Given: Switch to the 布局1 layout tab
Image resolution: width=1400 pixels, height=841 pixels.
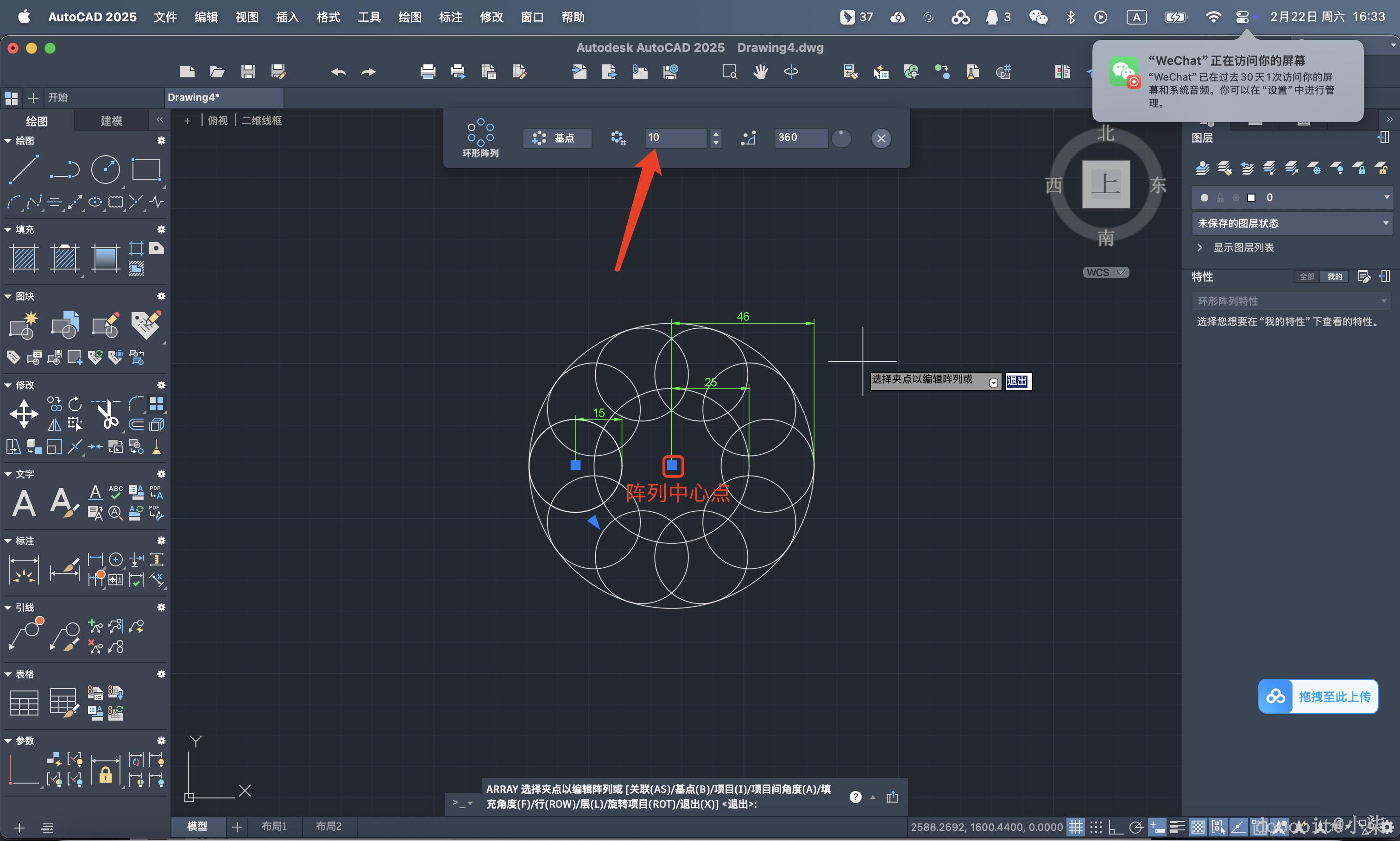Looking at the screenshot, I should (274, 826).
